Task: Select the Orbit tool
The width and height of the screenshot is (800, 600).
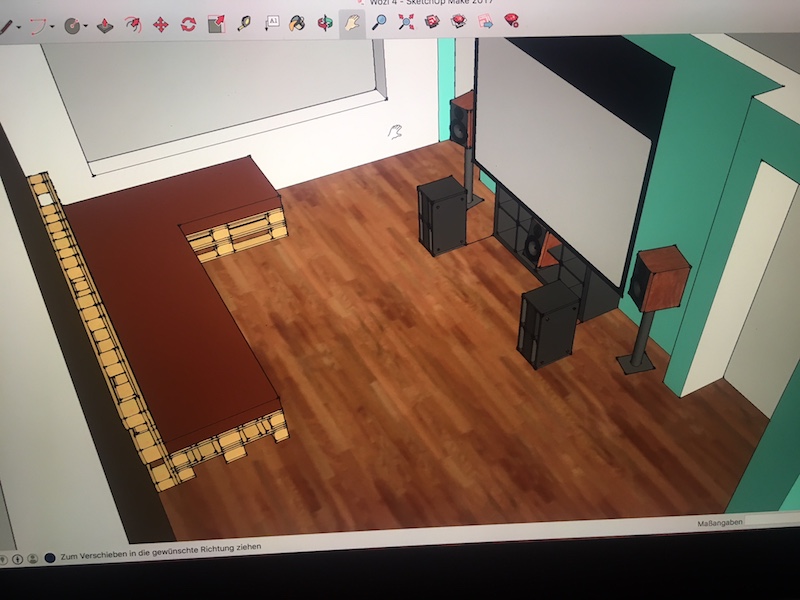Action: [325, 23]
